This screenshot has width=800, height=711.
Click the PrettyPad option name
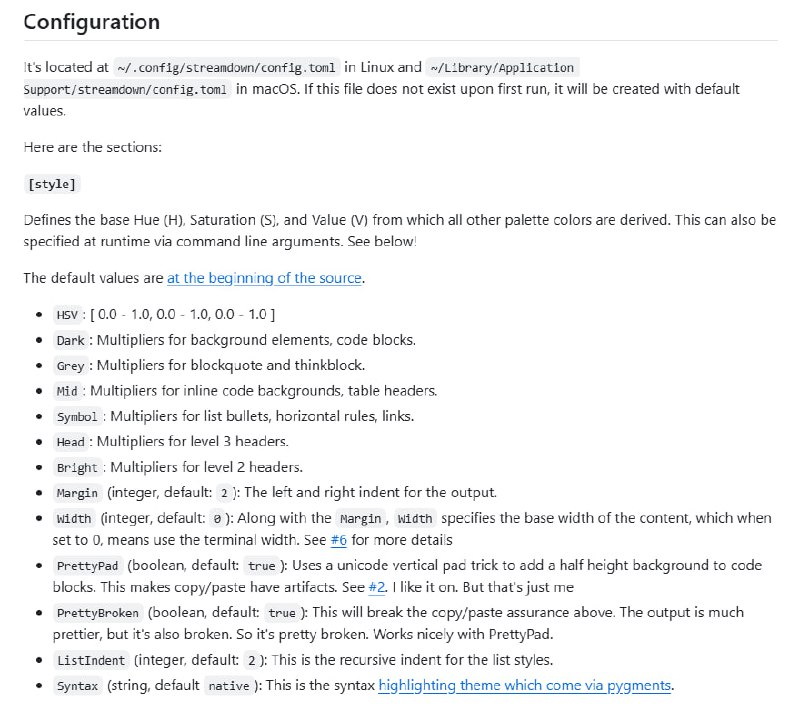(x=87, y=566)
